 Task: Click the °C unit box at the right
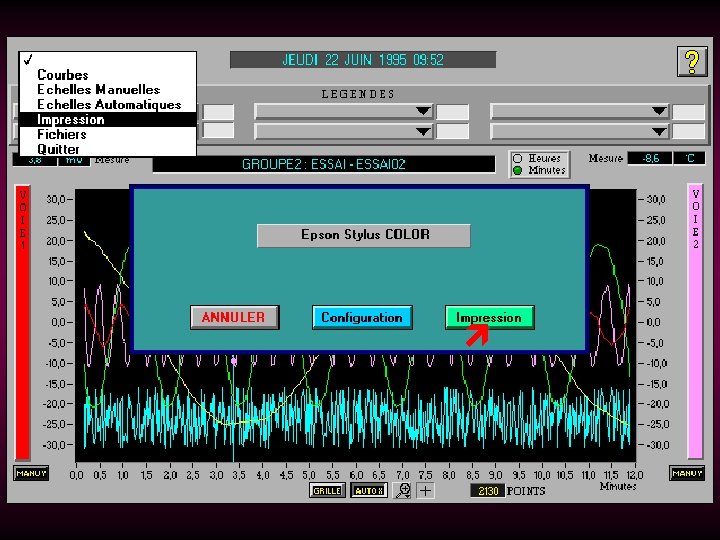click(690, 158)
